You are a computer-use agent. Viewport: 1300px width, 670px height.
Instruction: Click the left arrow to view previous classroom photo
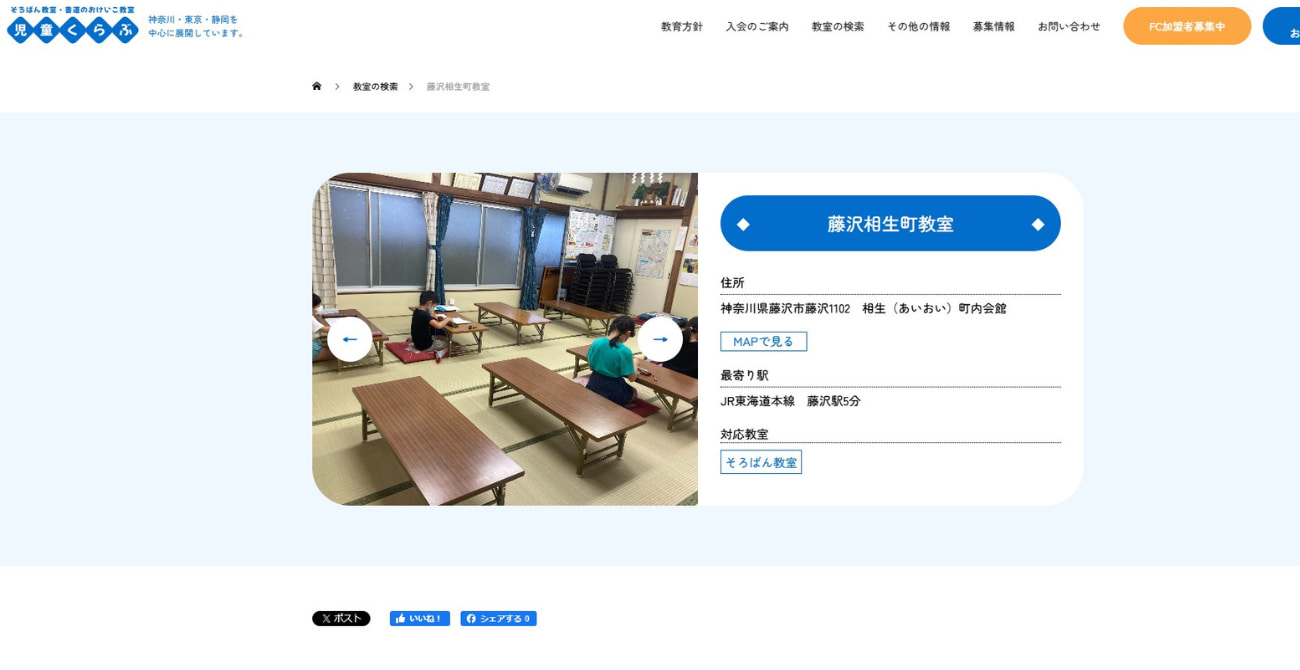[349, 339]
